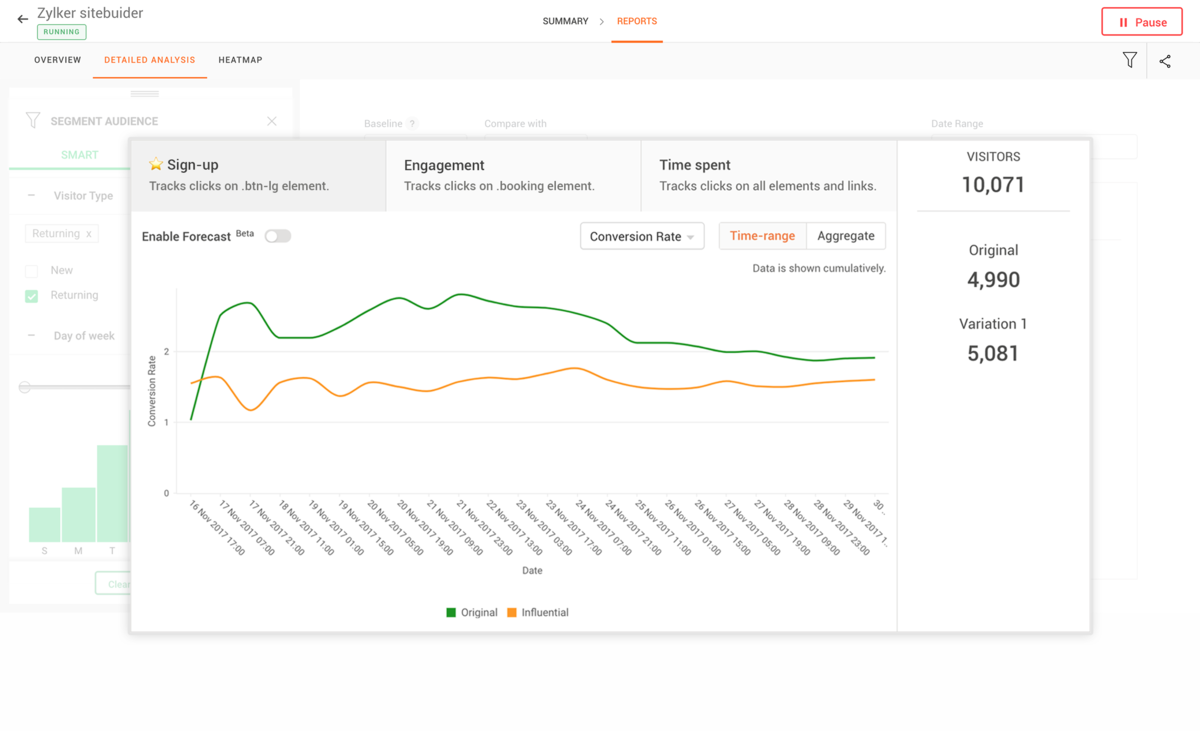Click the 'Data is shown cumulatively' note
The image size is (1200, 731).
tap(819, 269)
